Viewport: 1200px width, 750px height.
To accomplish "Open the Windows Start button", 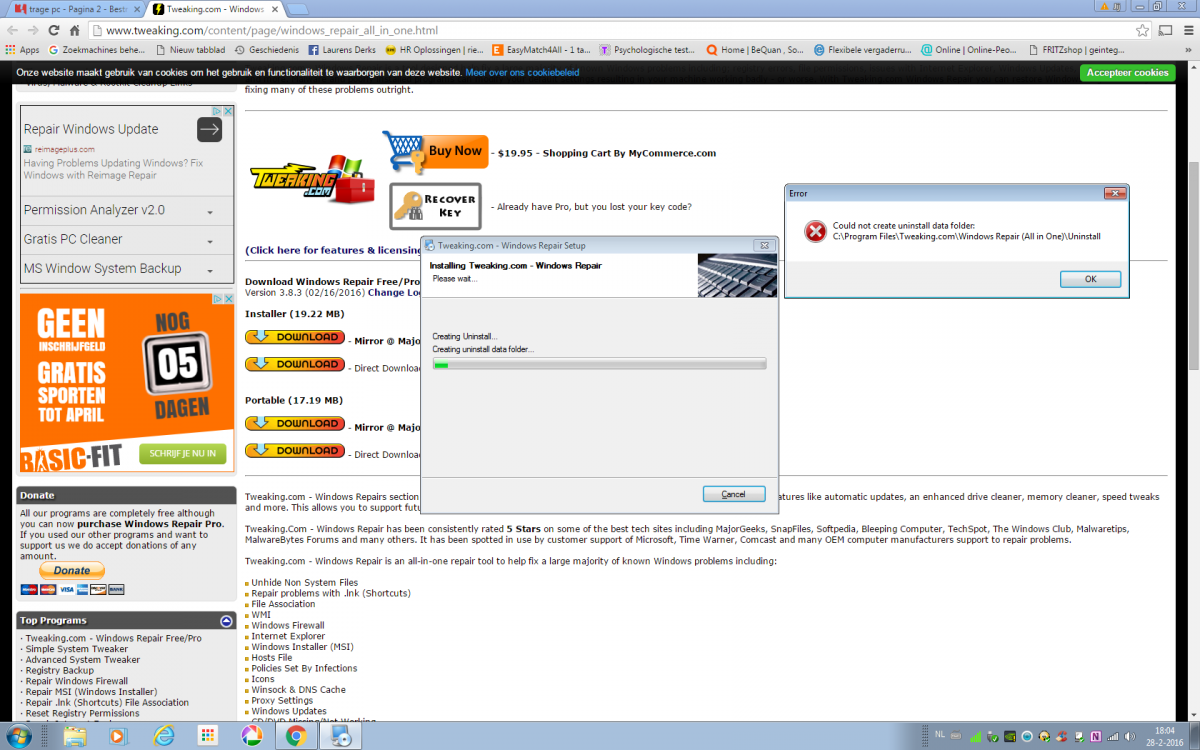I will [x=19, y=735].
